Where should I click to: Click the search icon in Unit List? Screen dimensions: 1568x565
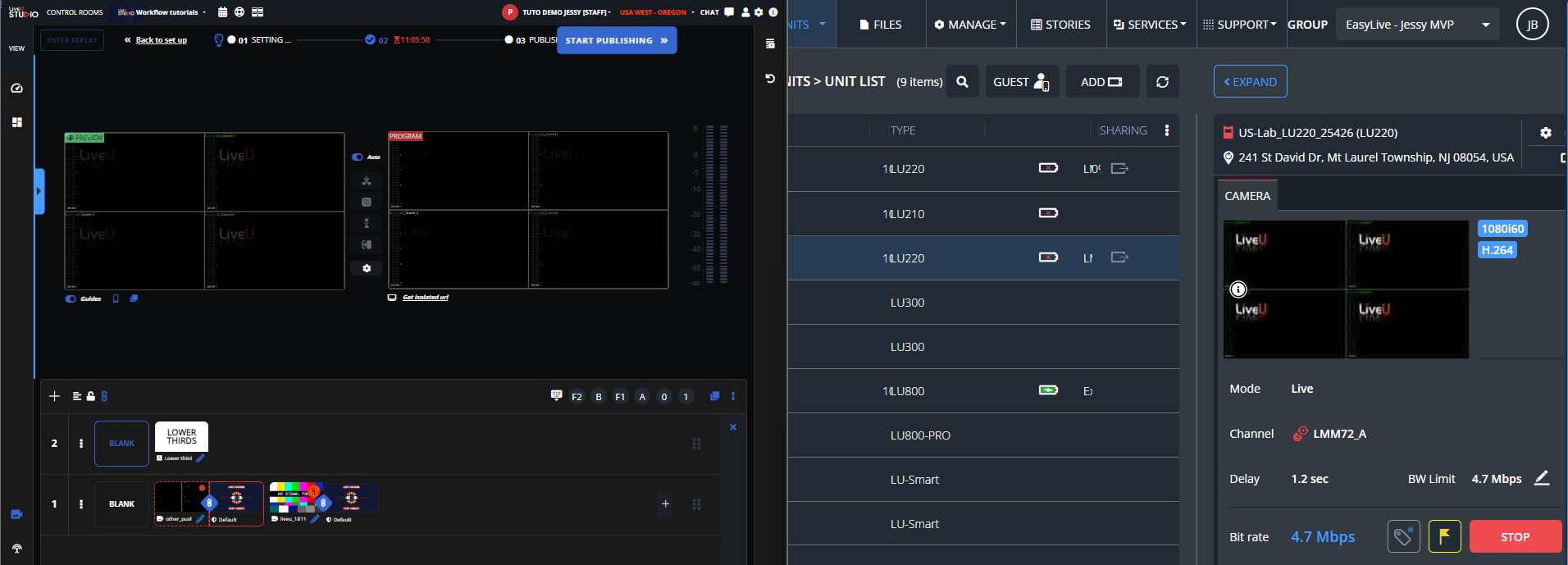[963, 81]
